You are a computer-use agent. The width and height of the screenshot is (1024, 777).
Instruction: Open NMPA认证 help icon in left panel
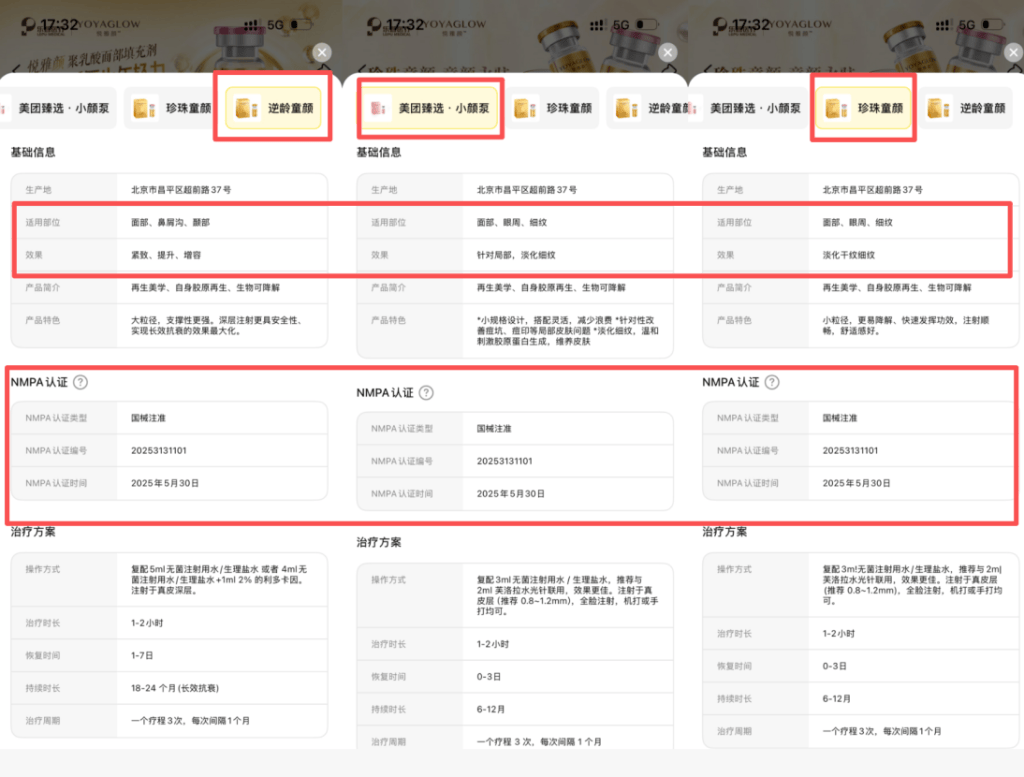[x=80, y=382]
